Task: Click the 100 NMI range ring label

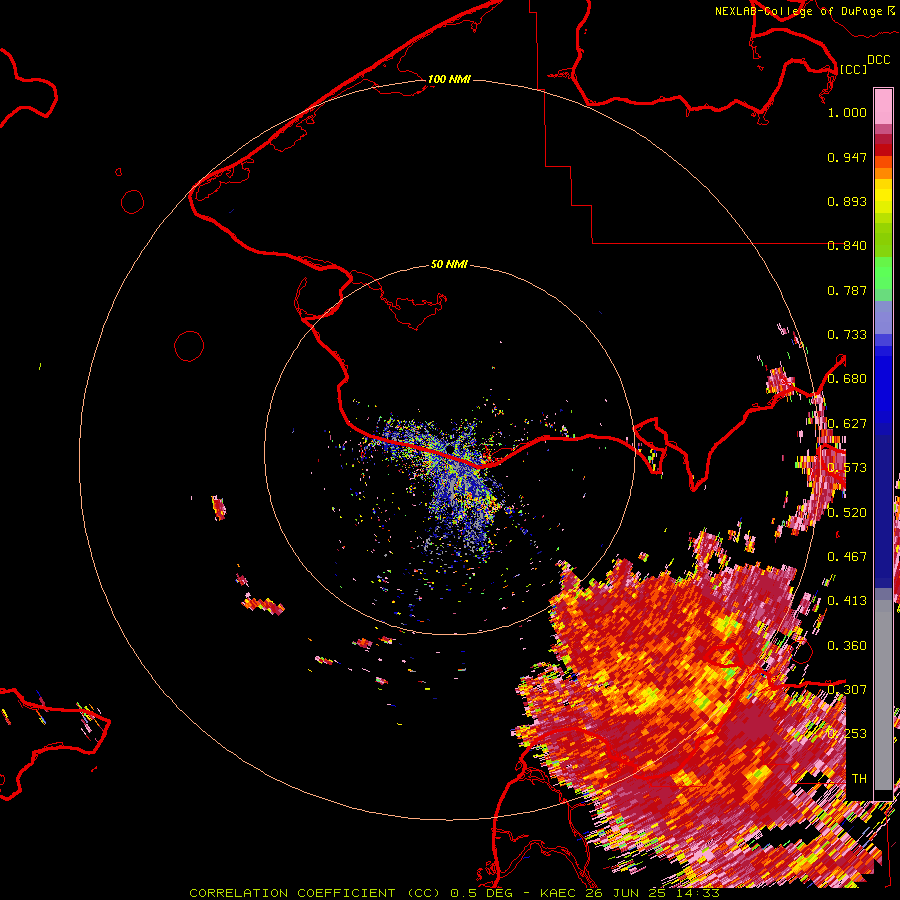Action: click(x=449, y=79)
